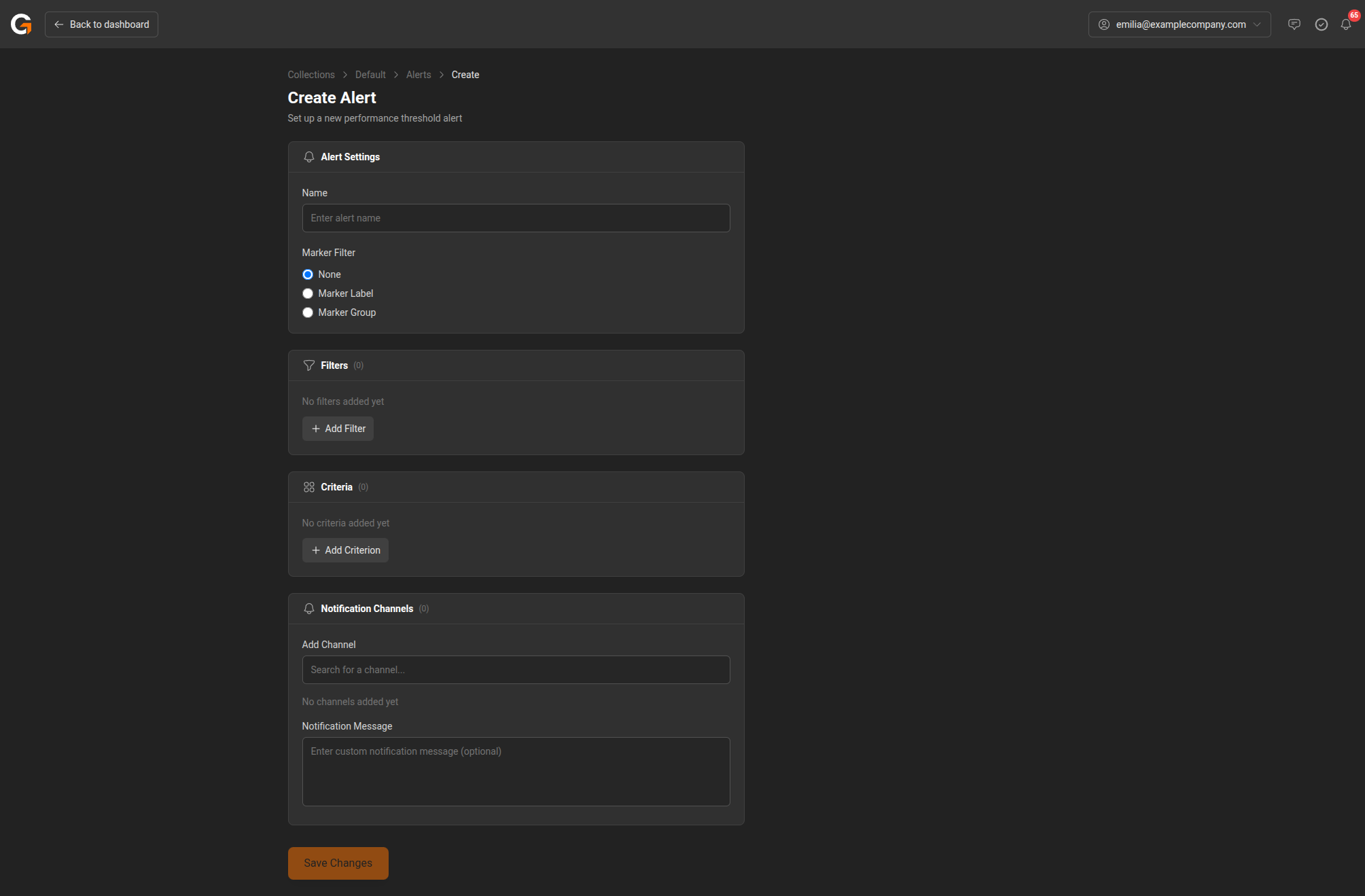Viewport: 1365px width, 896px height.
Task: Open the channel search combo box
Action: [x=516, y=670]
